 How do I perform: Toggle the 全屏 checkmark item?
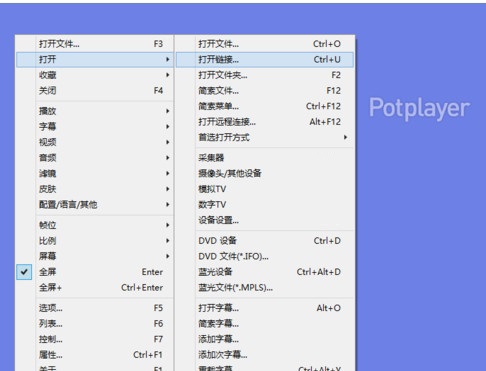tap(95, 272)
